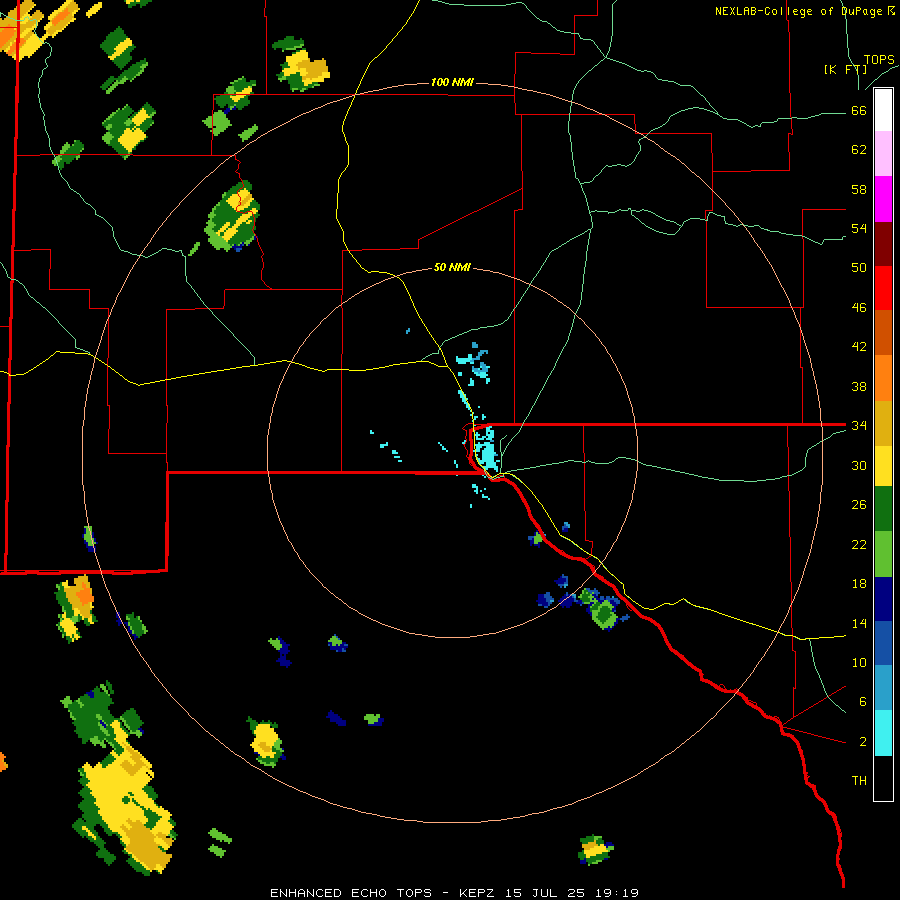The height and width of the screenshot is (900, 900).
Task: Click the "34" legend value
Action: pos(859,426)
